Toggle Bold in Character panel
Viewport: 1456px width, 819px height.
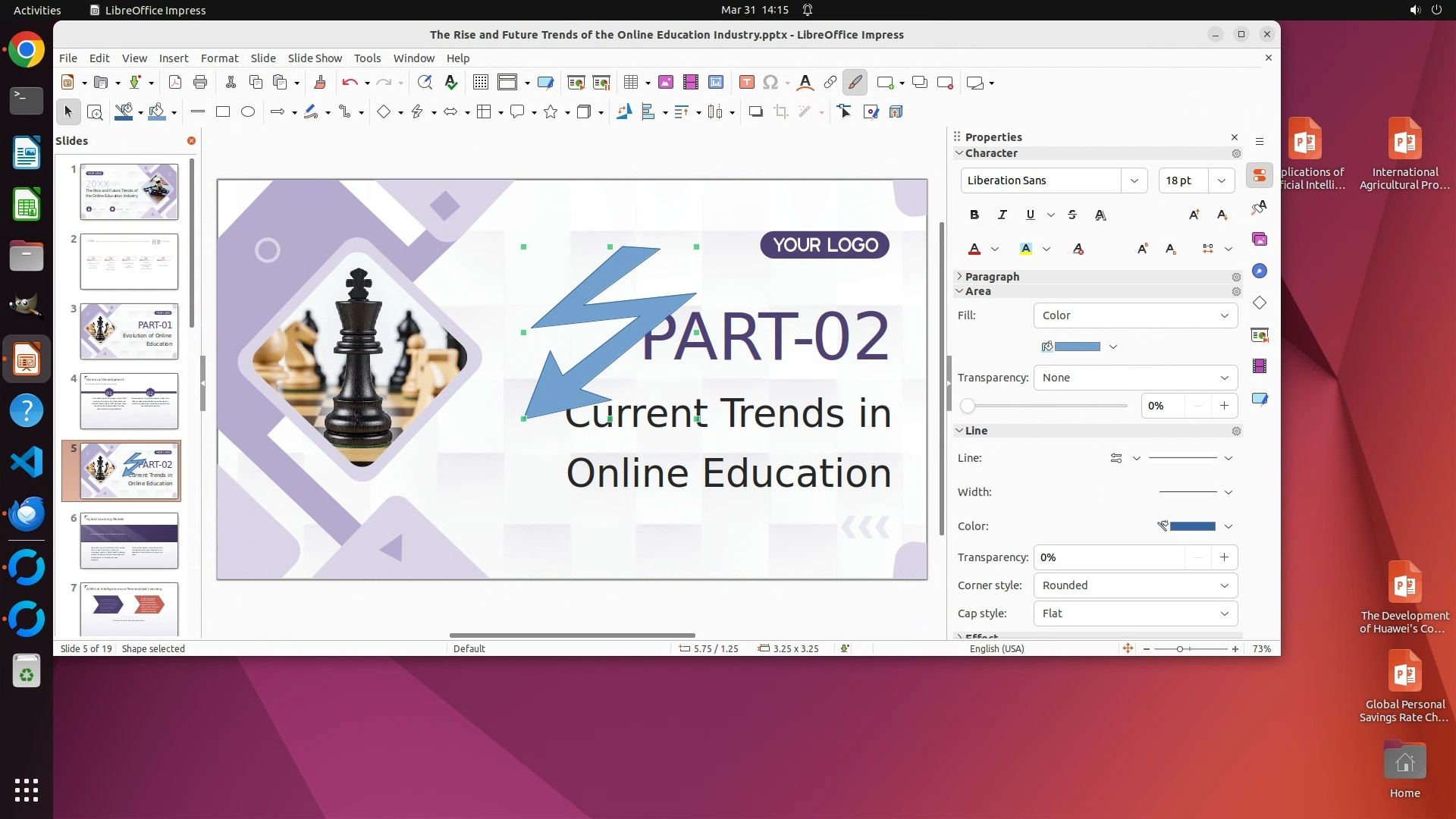974,215
